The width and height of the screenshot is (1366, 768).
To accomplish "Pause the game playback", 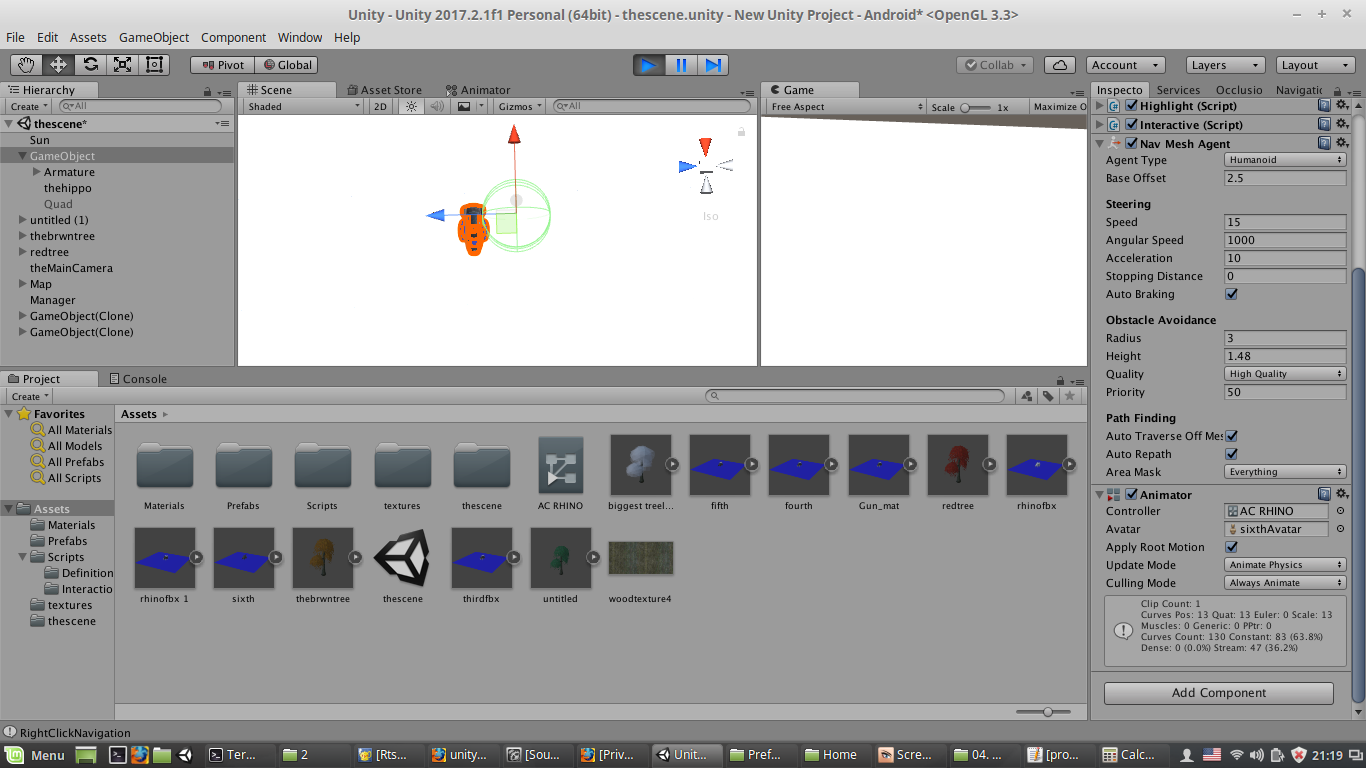I will pos(681,65).
